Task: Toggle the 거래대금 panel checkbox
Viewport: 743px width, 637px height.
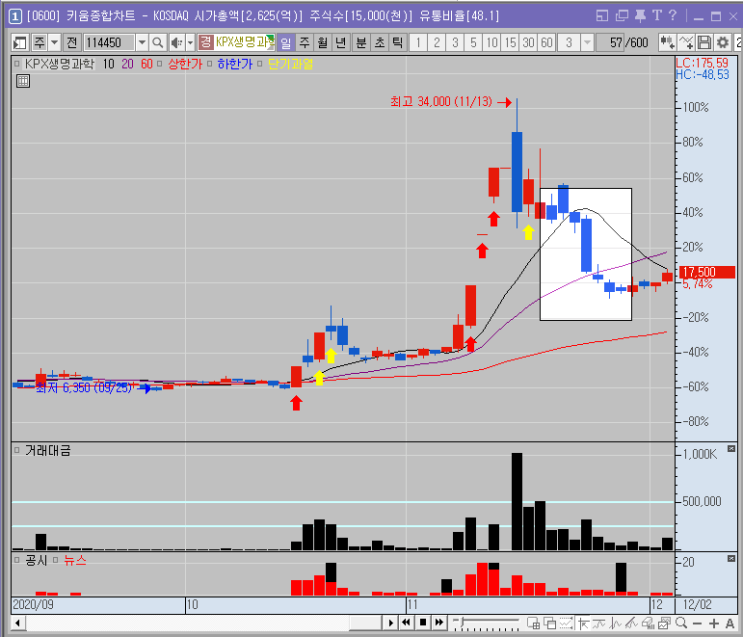Action: tap(17, 450)
